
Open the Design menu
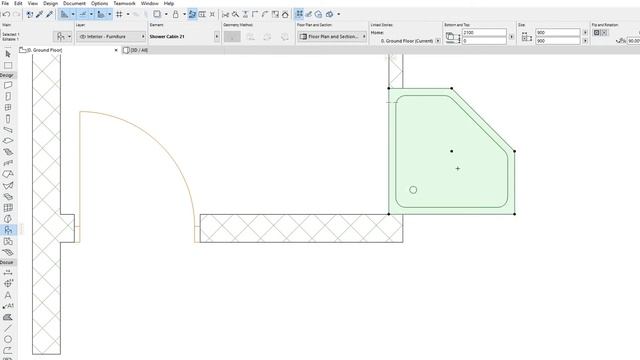[x=50, y=3]
